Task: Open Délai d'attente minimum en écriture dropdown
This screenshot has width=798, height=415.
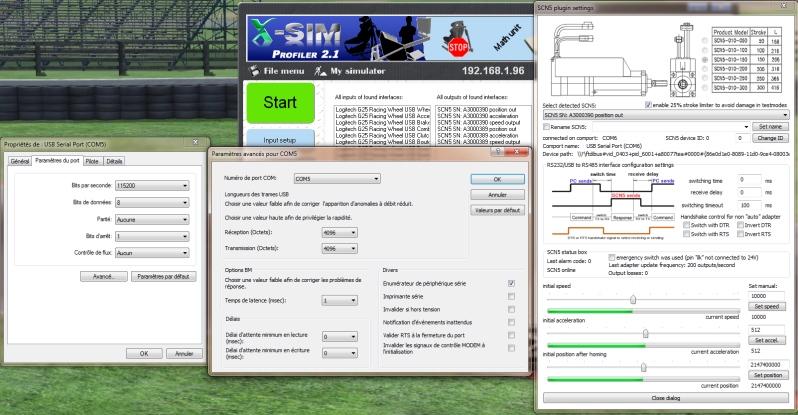Action: 339,353
